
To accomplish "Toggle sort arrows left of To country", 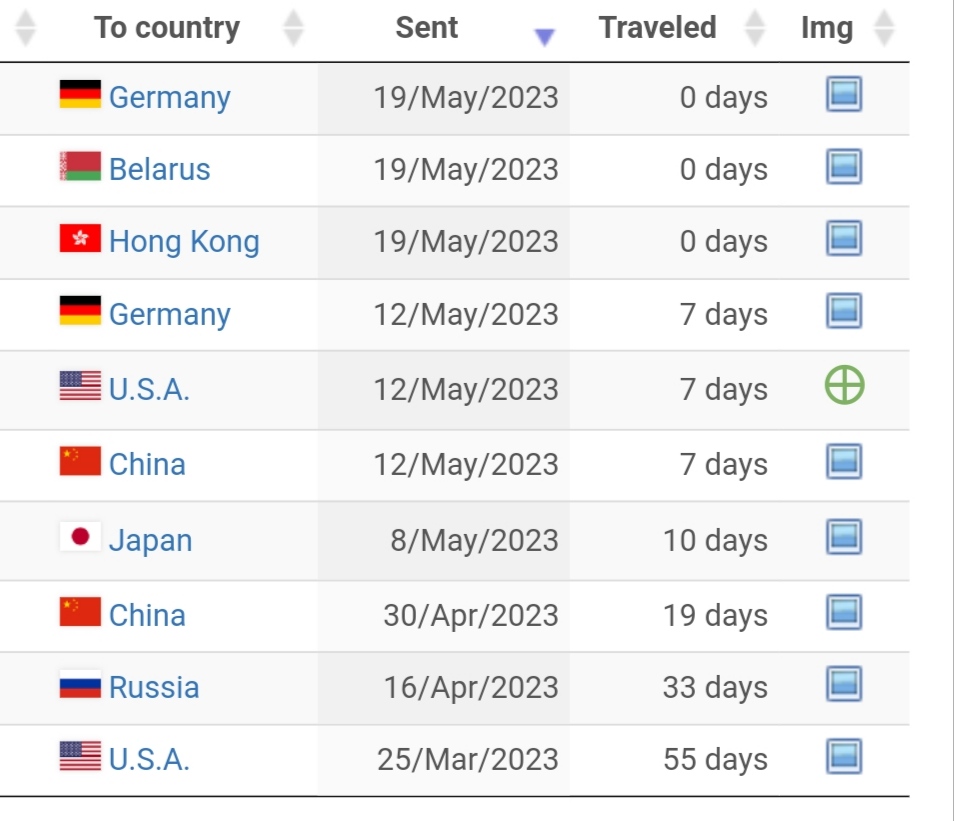I will [x=25, y=28].
